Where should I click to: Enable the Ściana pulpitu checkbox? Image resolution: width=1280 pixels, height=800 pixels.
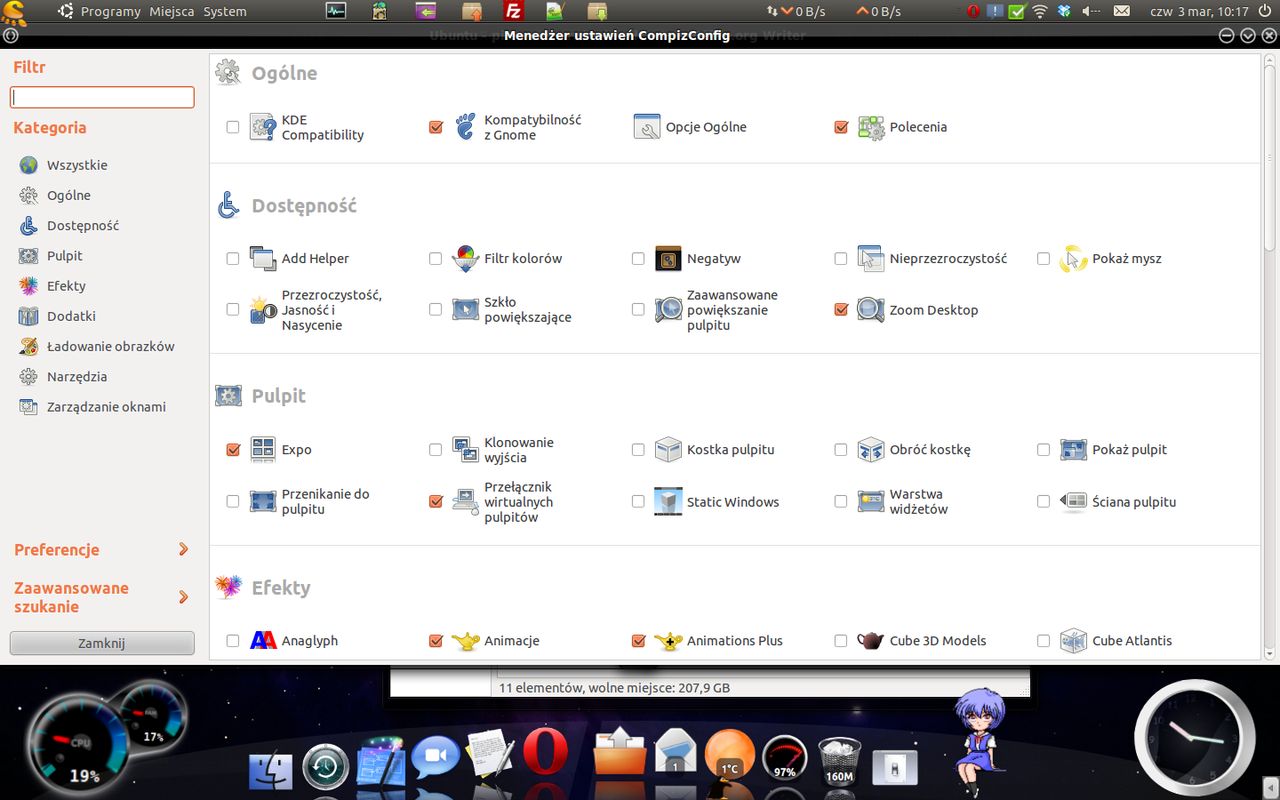pyautogui.click(x=1043, y=502)
